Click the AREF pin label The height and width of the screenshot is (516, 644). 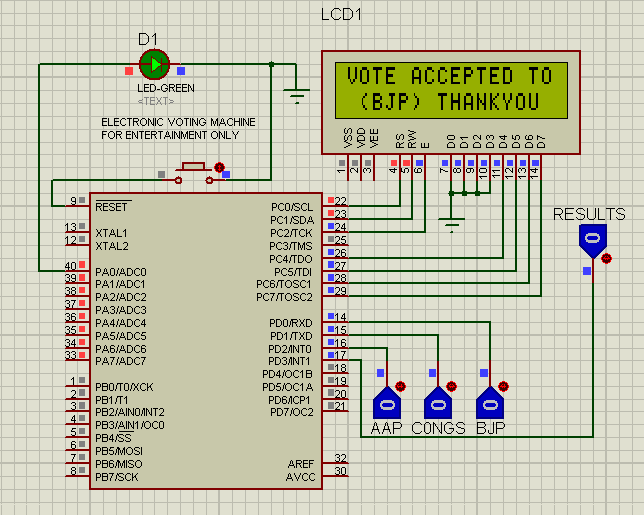[301, 464]
